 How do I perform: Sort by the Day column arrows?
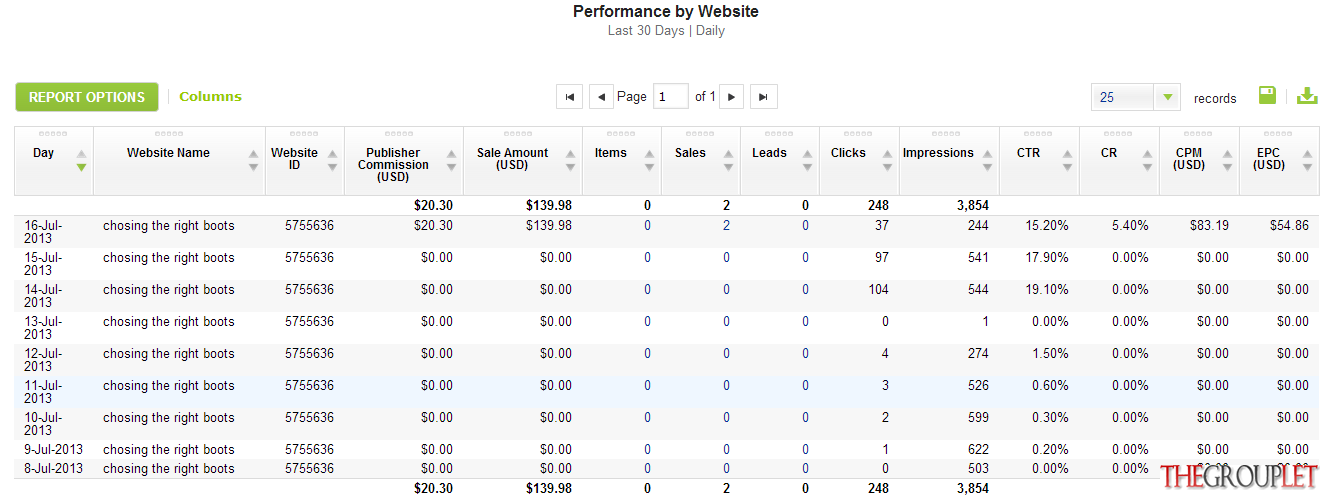click(x=82, y=160)
